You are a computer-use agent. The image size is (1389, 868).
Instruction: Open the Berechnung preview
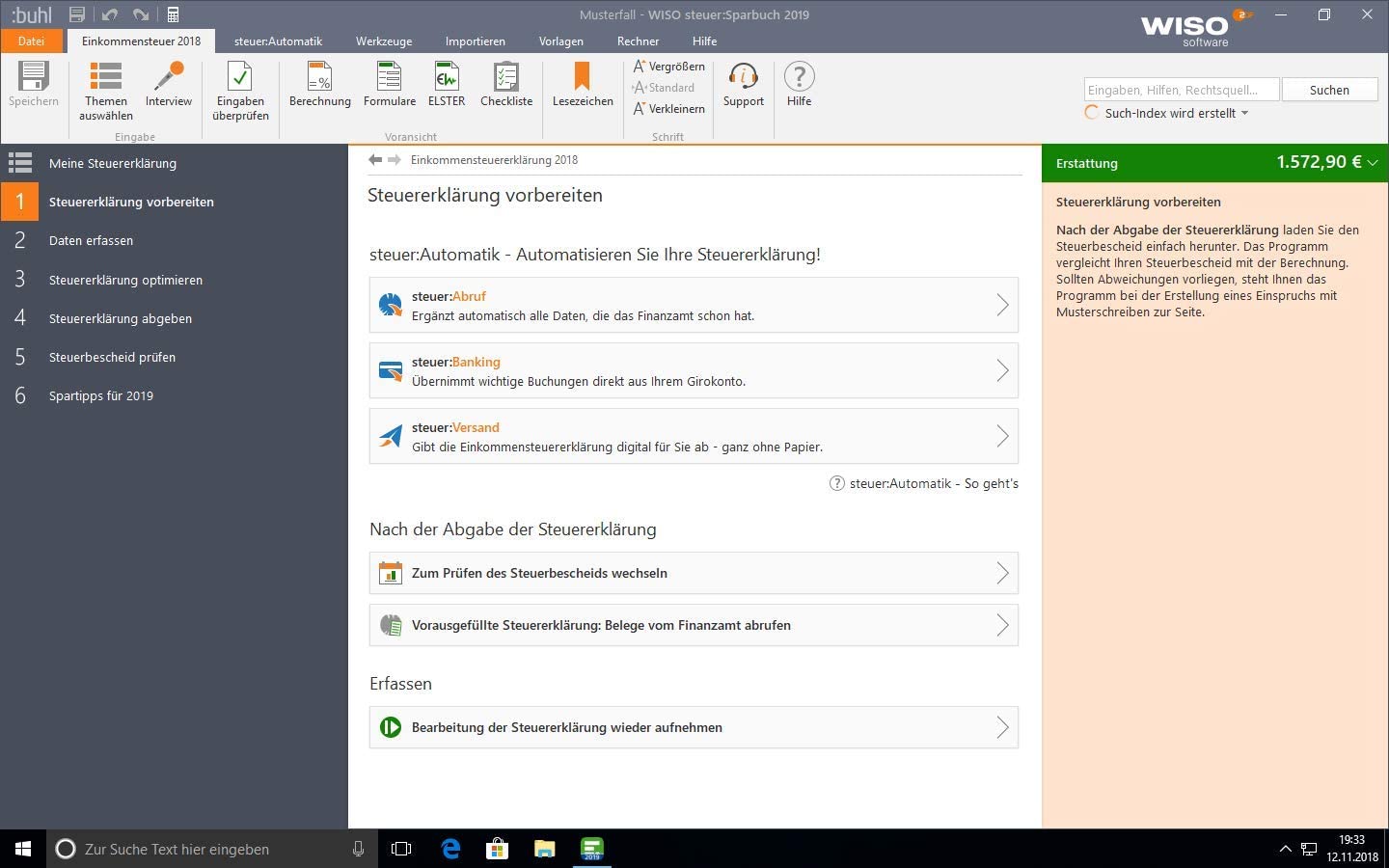coord(319,85)
